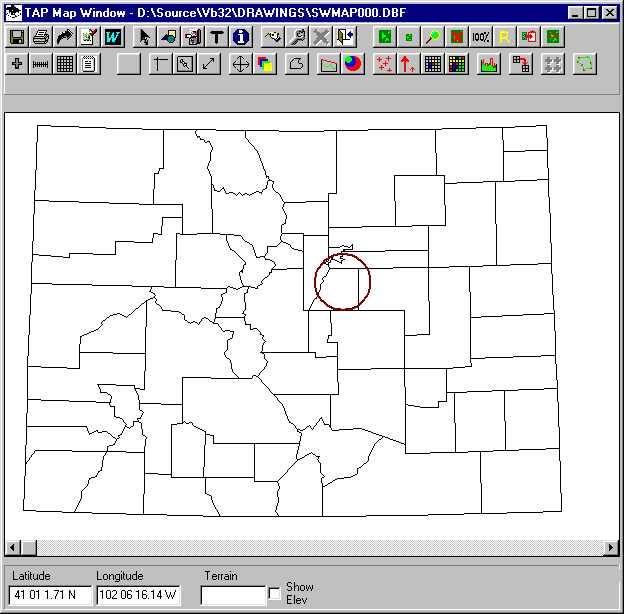This screenshot has height=614, width=624.
Task: Click the TAP Map Window title bar icon
Action: [14, 13]
